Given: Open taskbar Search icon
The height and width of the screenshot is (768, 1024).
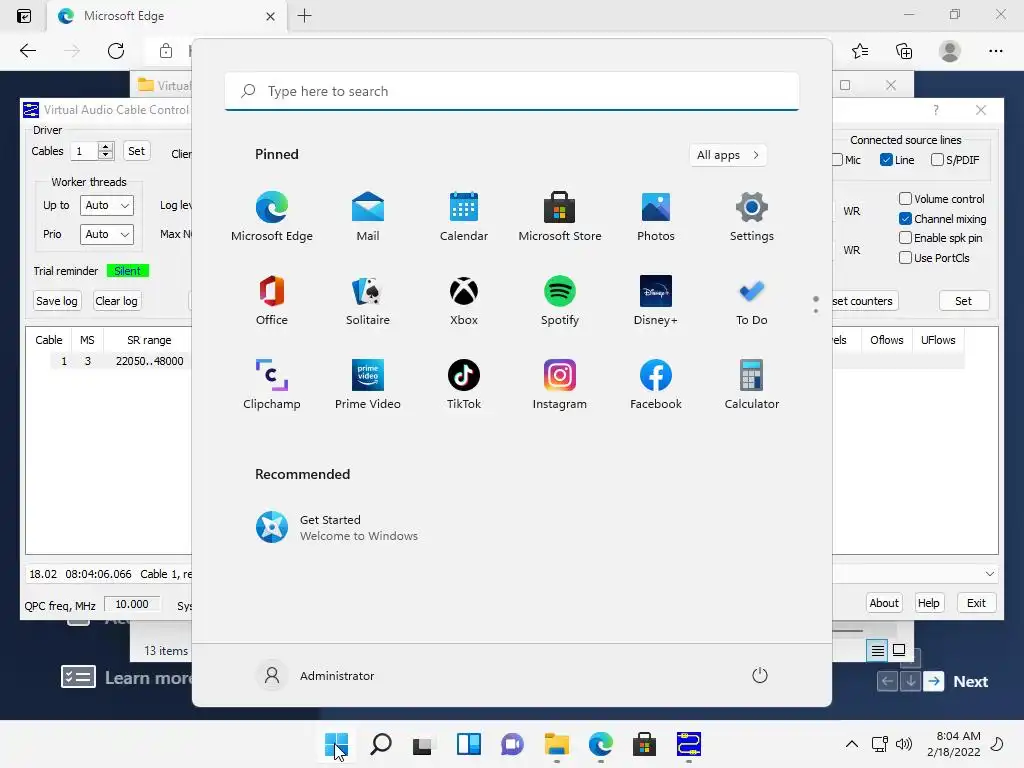Looking at the screenshot, I should click(381, 744).
